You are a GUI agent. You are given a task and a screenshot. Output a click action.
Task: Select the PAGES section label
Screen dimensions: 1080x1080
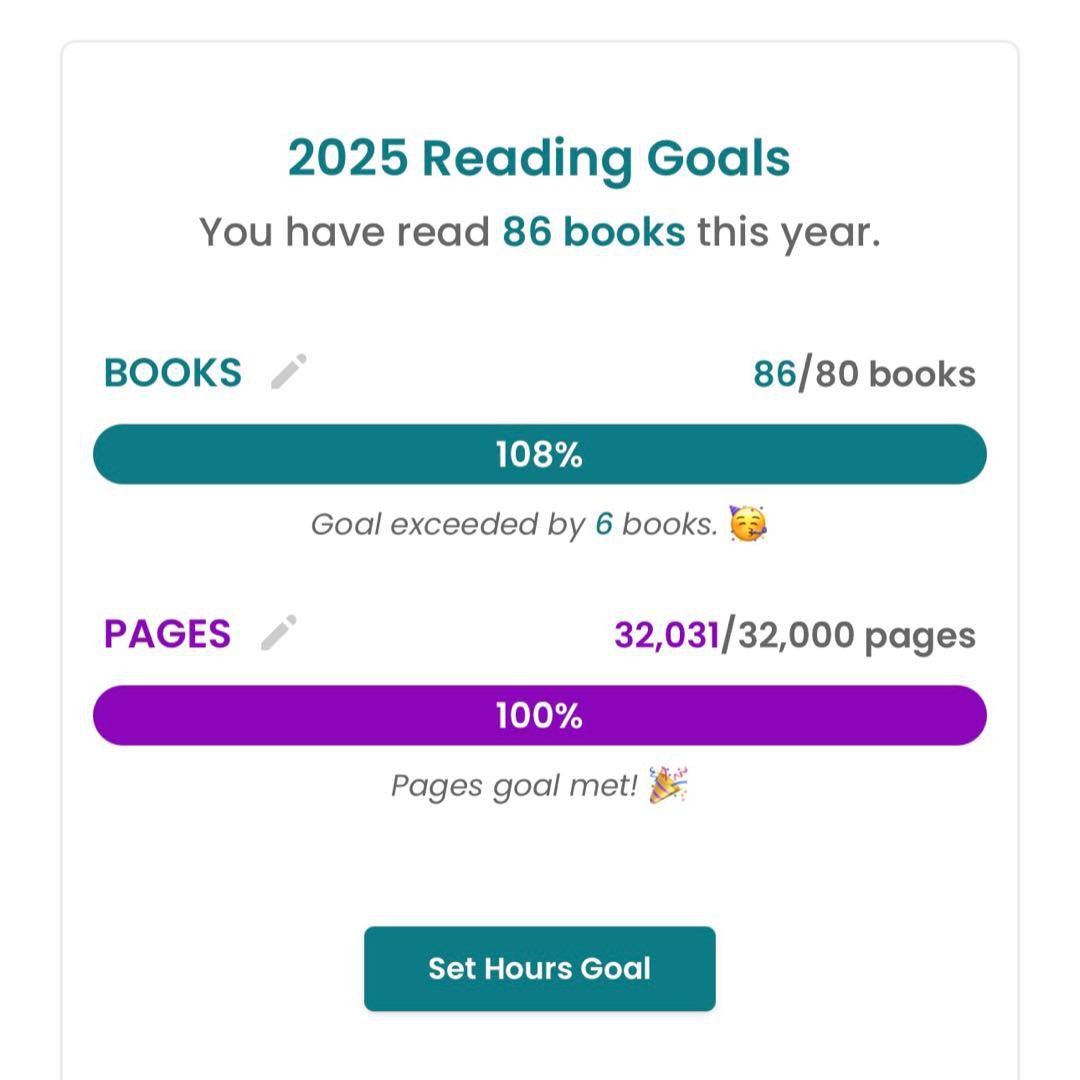[x=167, y=634]
